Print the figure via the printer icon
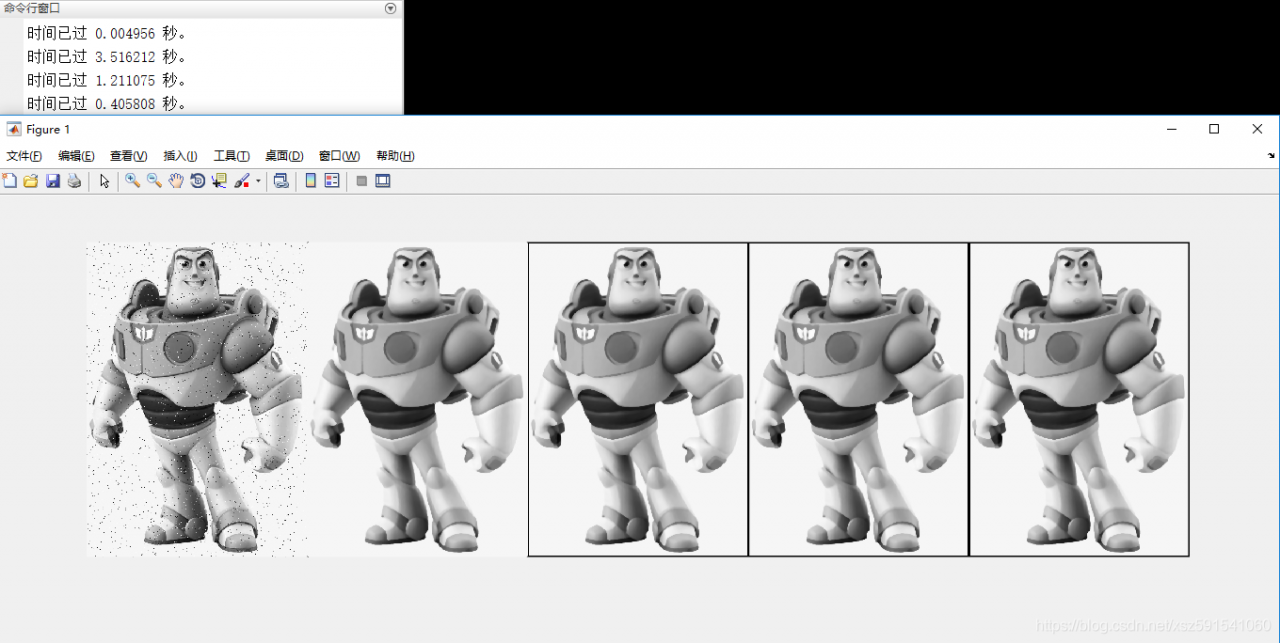 click(x=74, y=181)
